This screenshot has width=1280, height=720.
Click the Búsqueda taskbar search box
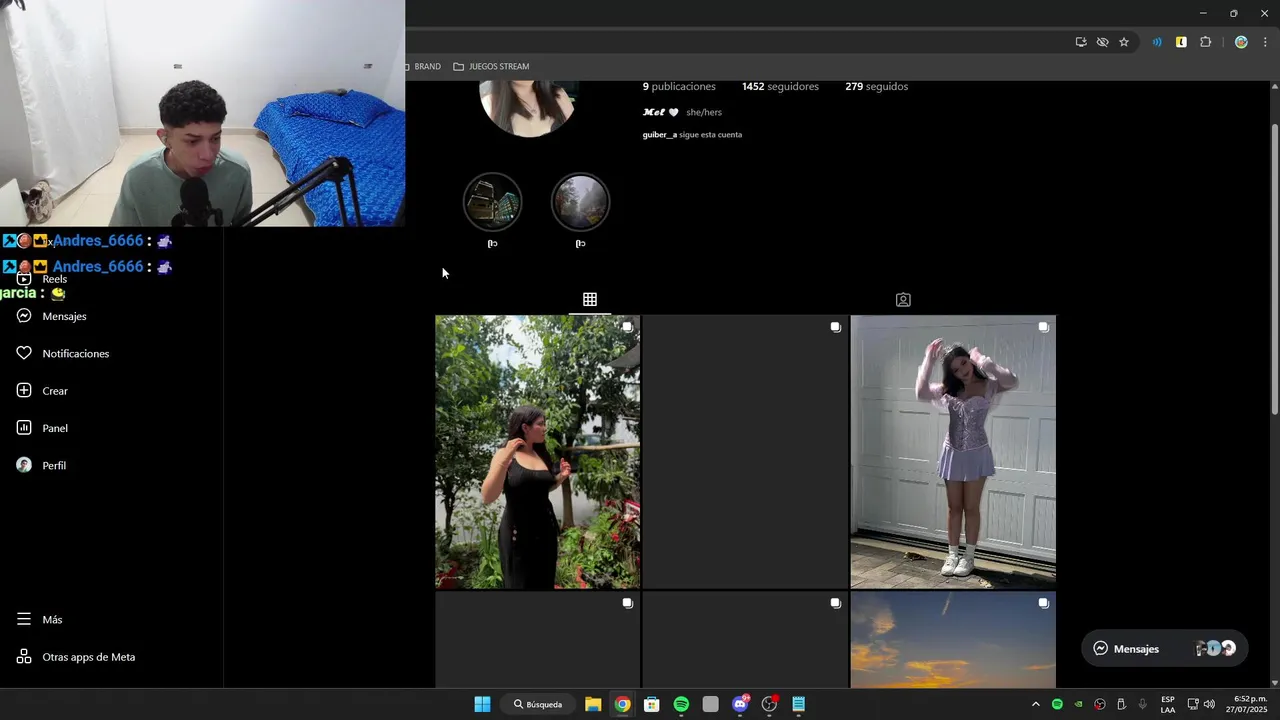pos(538,704)
